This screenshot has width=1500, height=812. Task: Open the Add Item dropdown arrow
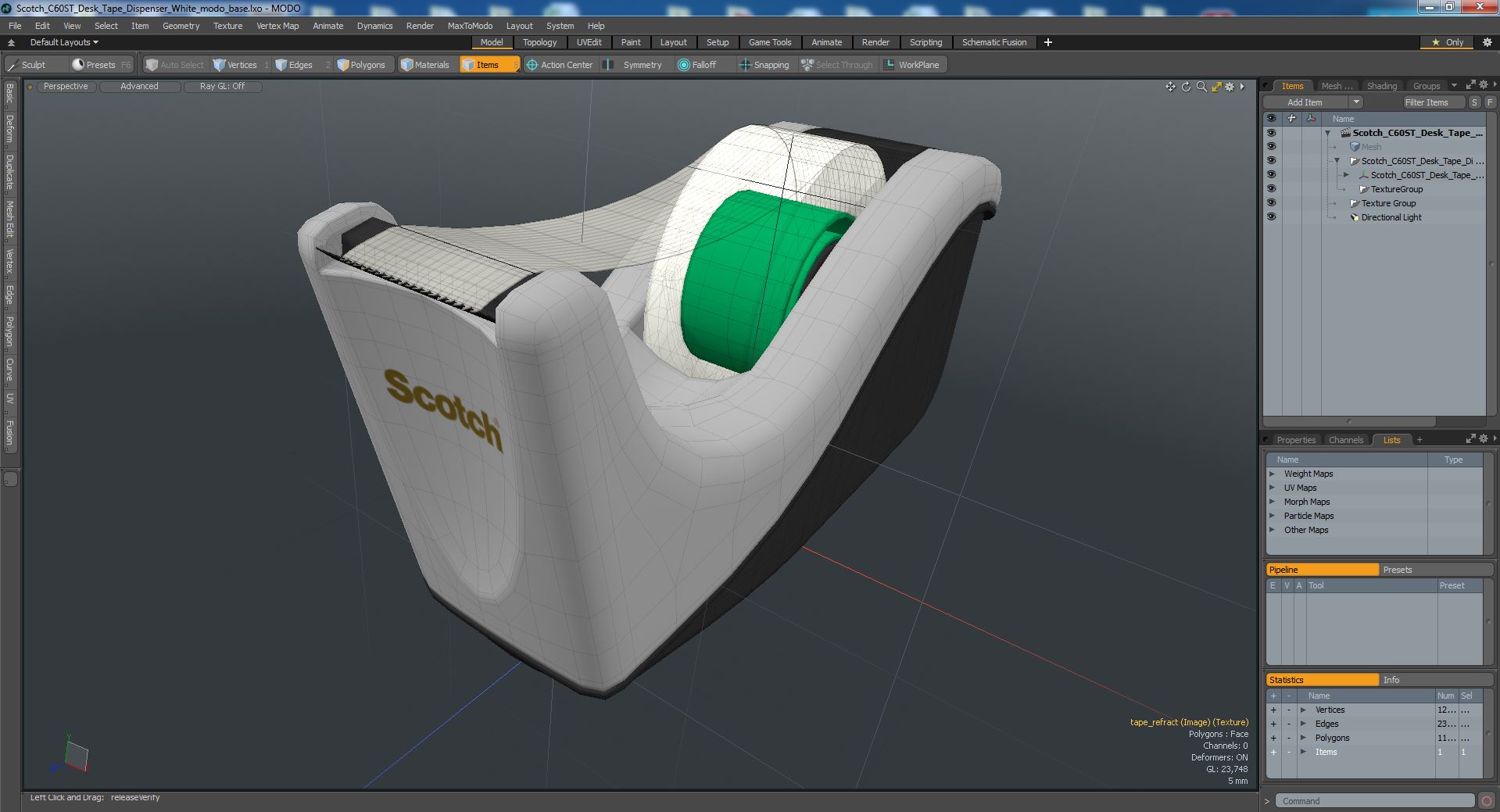(1356, 102)
